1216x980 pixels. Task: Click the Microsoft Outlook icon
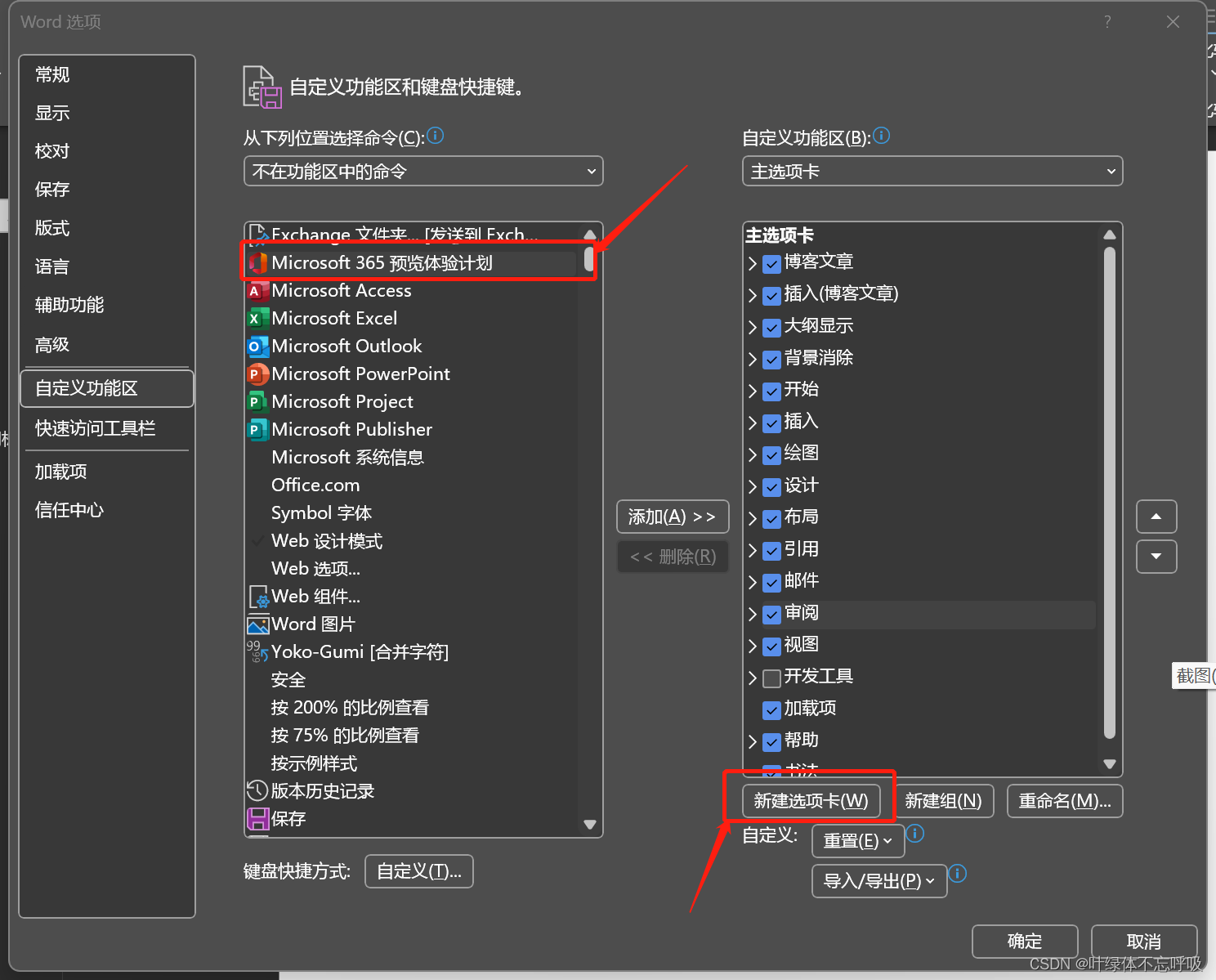(258, 347)
